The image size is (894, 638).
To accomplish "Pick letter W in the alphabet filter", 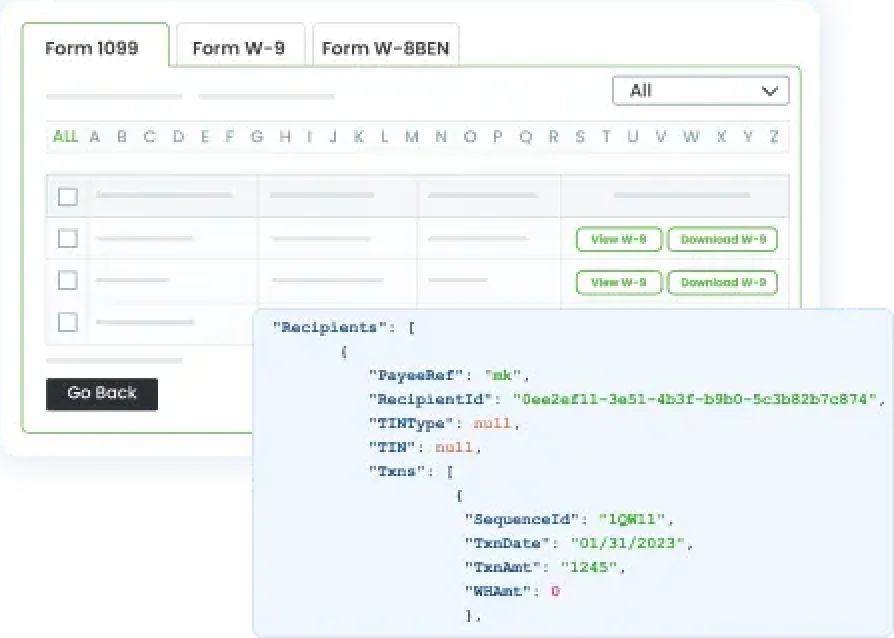I will [691, 137].
